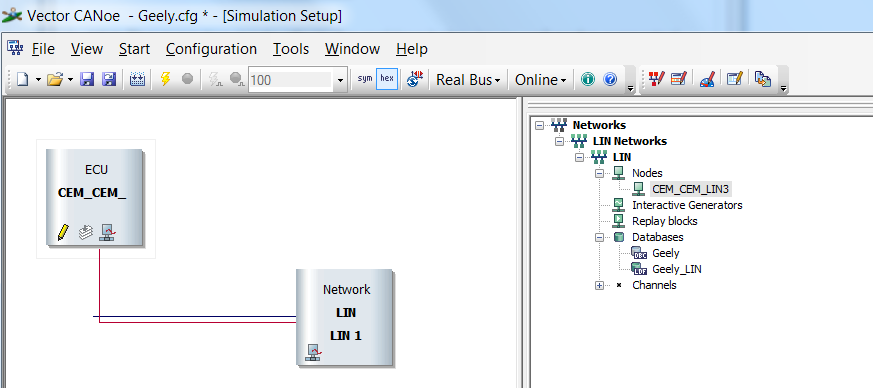Open help with blue question icon
The width and height of the screenshot is (873, 388).
(610, 80)
